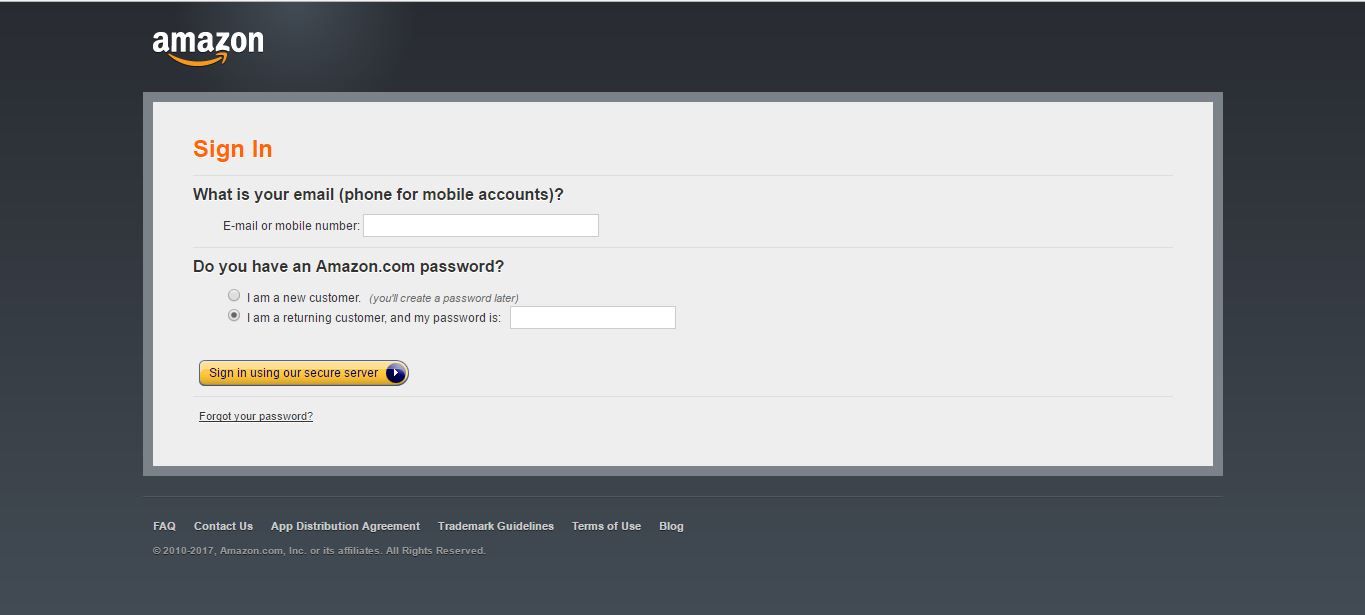Screen dimensions: 1365x615
Task: Go to Contact Us in the footer
Action: tap(223, 526)
